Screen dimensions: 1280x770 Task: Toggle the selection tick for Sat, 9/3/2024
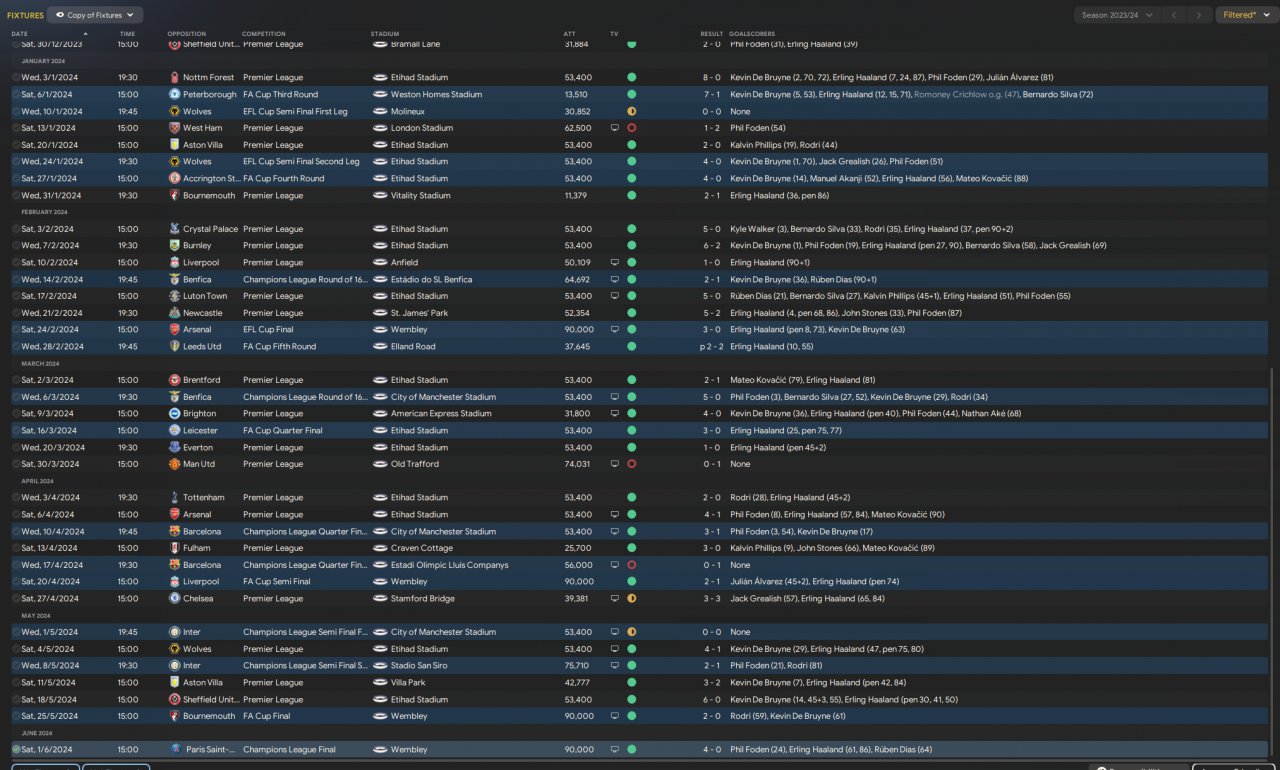pyautogui.click(x=16, y=413)
